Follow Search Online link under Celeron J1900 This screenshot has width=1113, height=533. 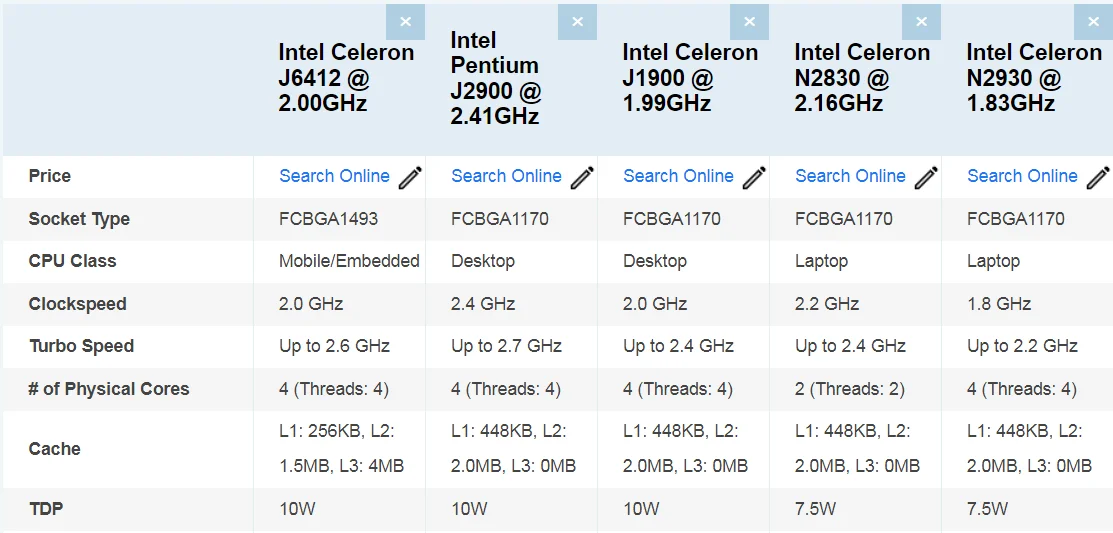[x=678, y=176]
